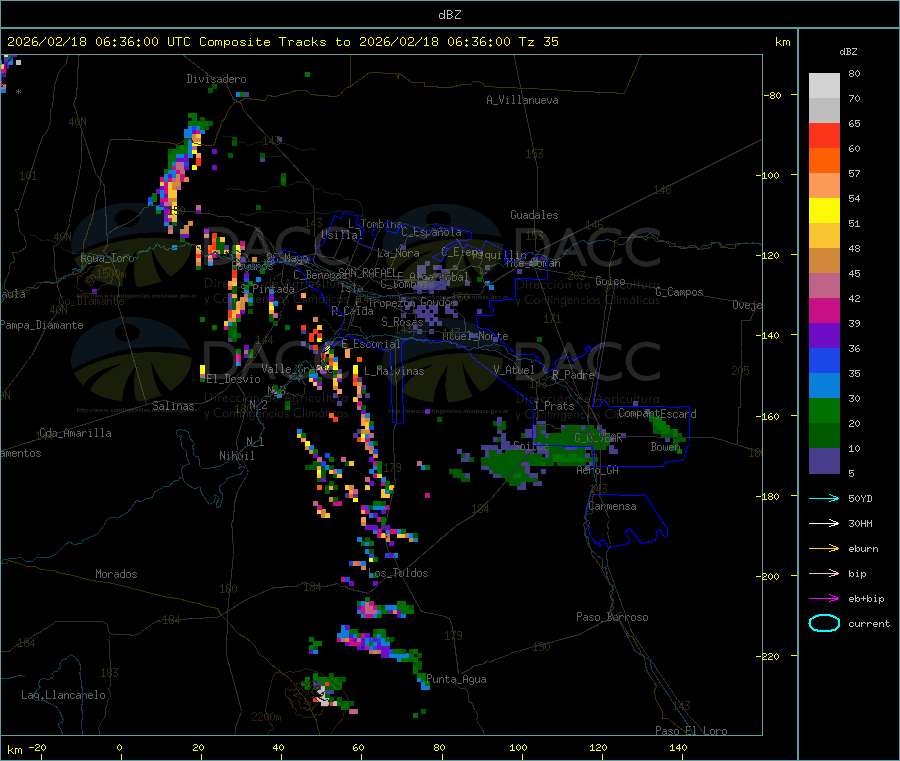Pick the magenta 39-42 dBZ swatch
The image size is (900, 761).
[x=824, y=310]
